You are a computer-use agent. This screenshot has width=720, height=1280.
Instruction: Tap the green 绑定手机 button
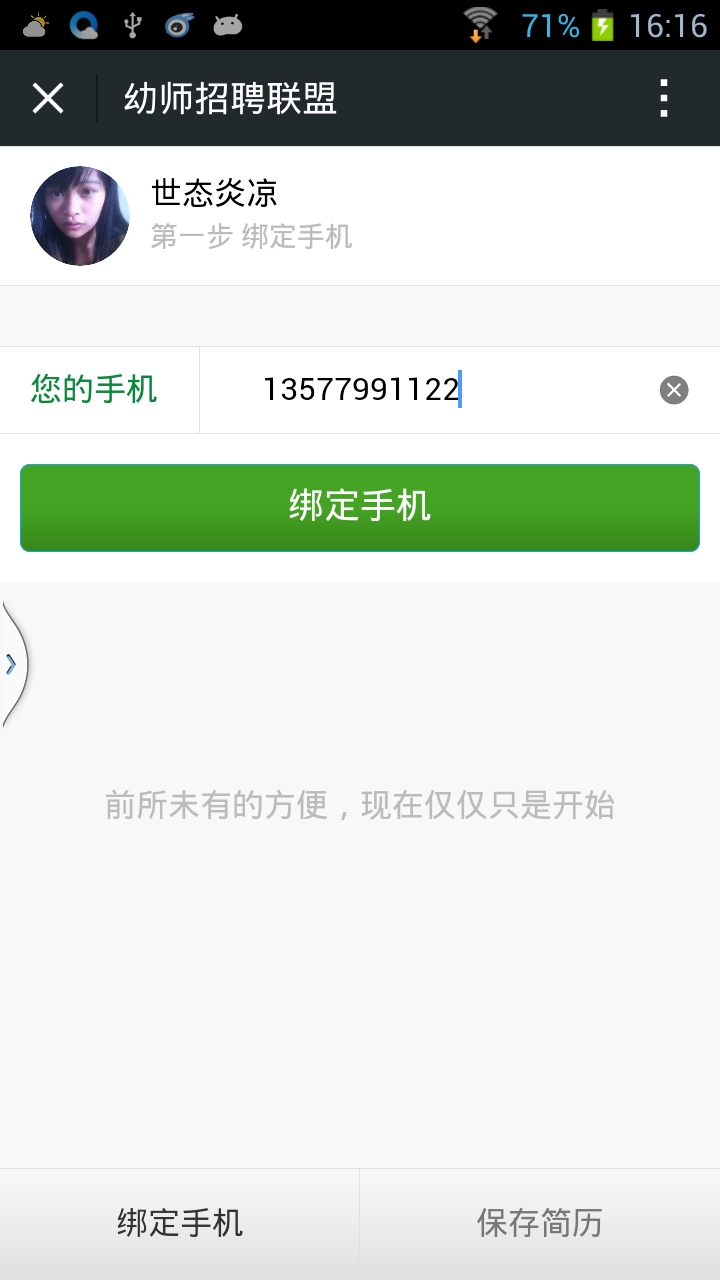point(360,507)
